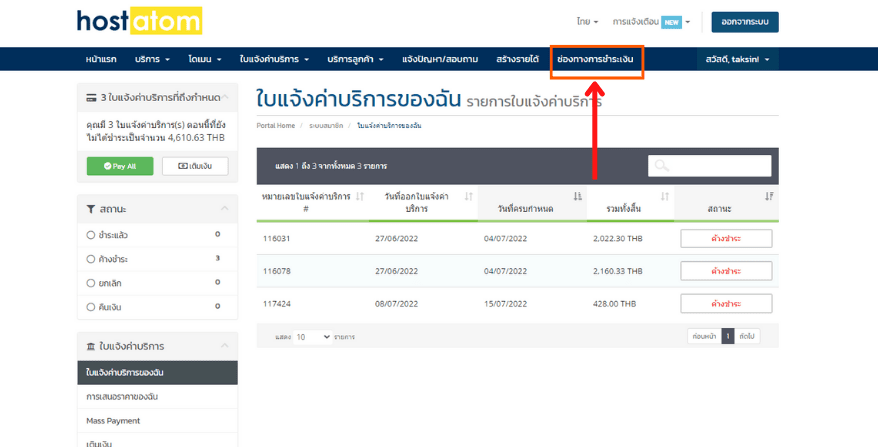Sort by invoice issue date column icon

[469, 197]
